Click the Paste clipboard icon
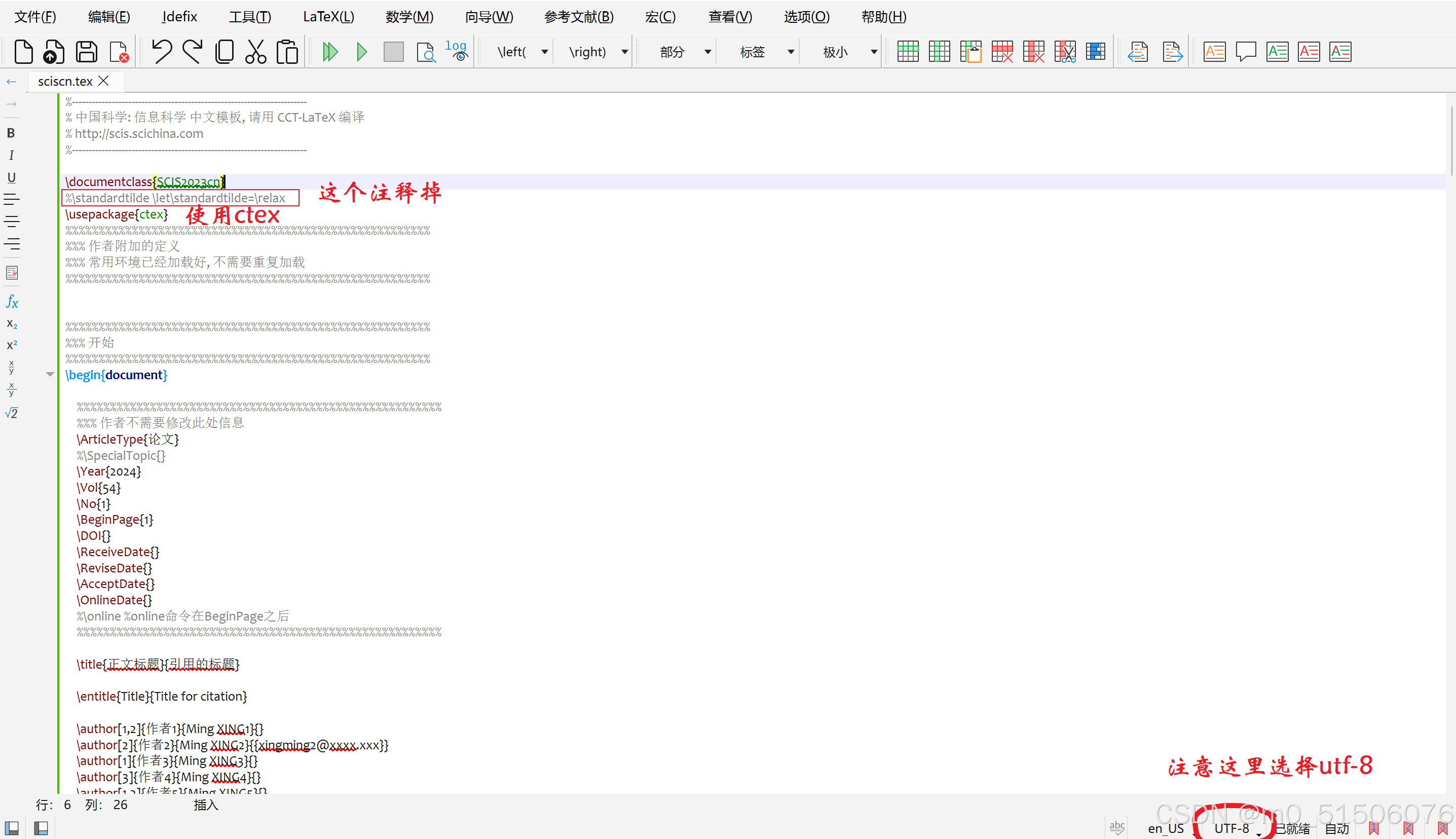 pyautogui.click(x=287, y=52)
